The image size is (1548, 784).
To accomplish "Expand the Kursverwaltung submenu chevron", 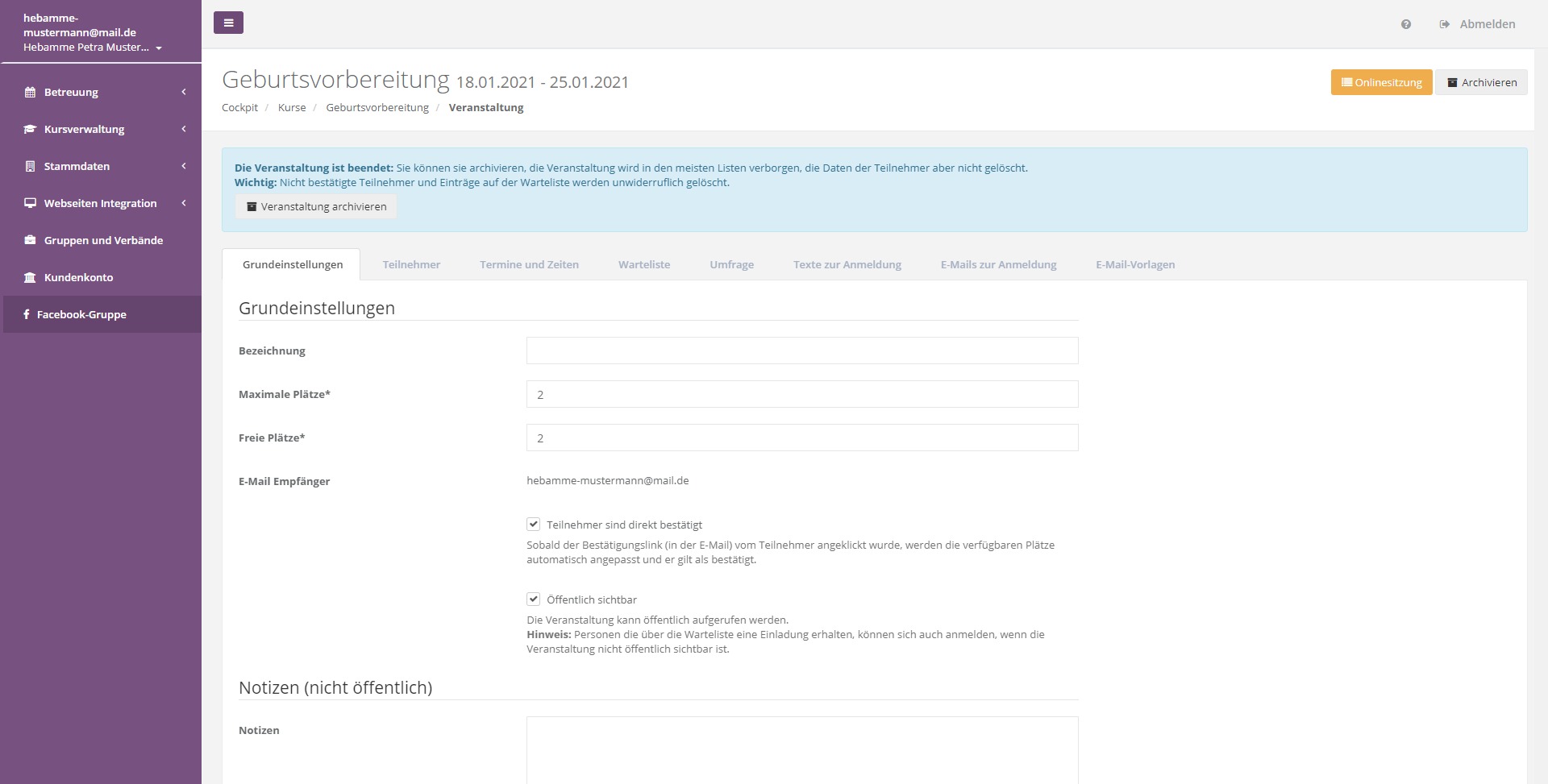I will pyautogui.click(x=184, y=129).
